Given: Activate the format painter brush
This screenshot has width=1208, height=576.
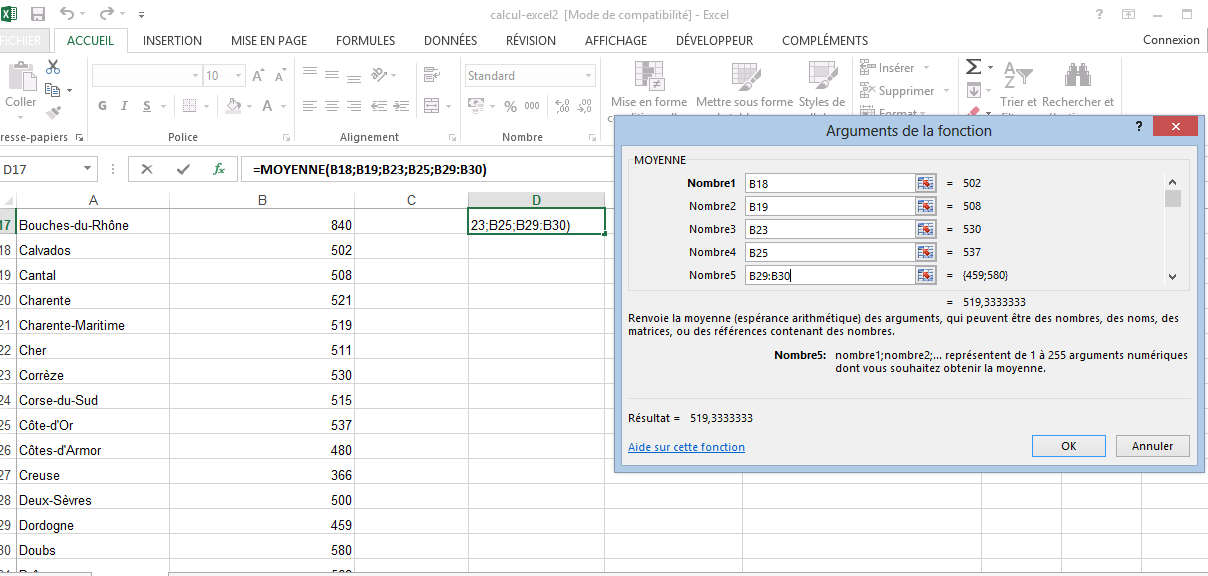Looking at the screenshot, I should point(53,112).
